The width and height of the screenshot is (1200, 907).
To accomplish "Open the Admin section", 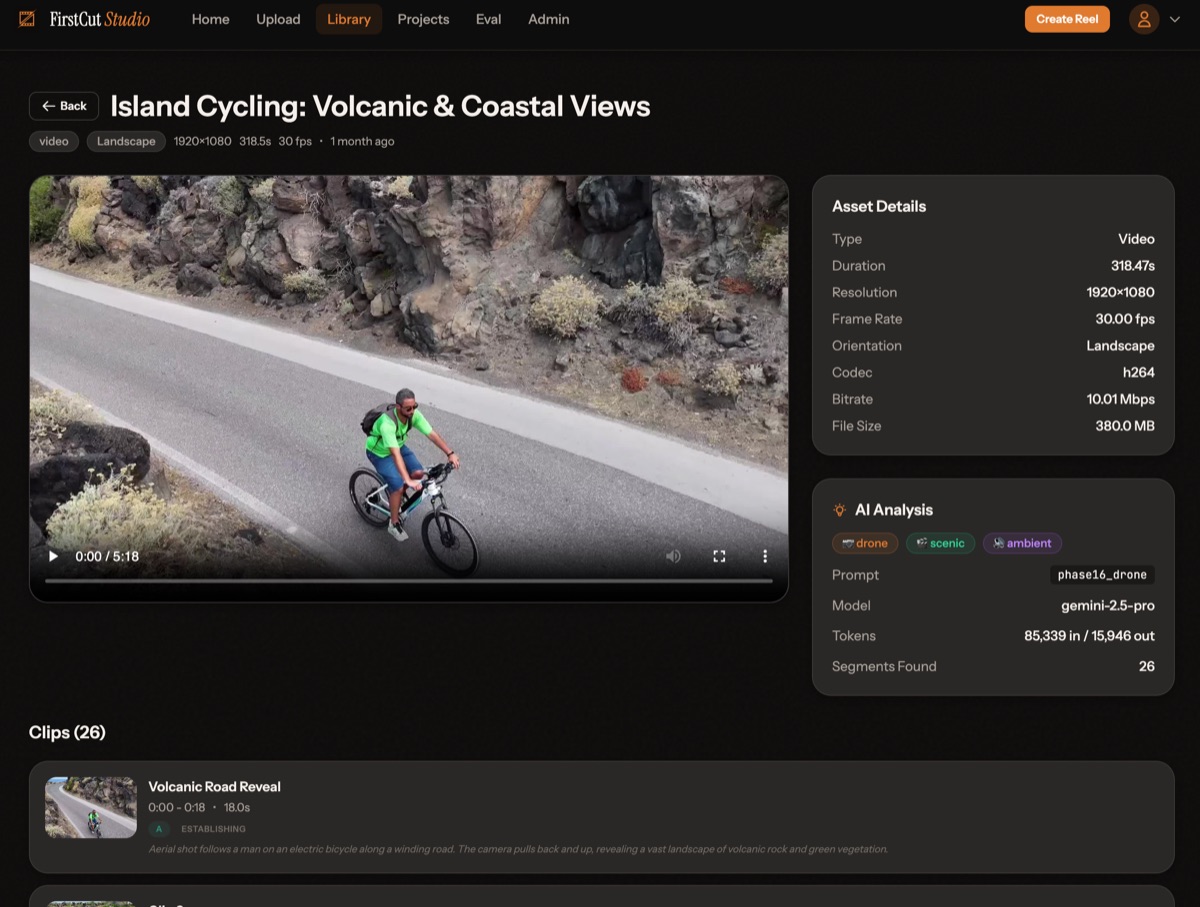I will pyautogui.click(x=548, y=19).
